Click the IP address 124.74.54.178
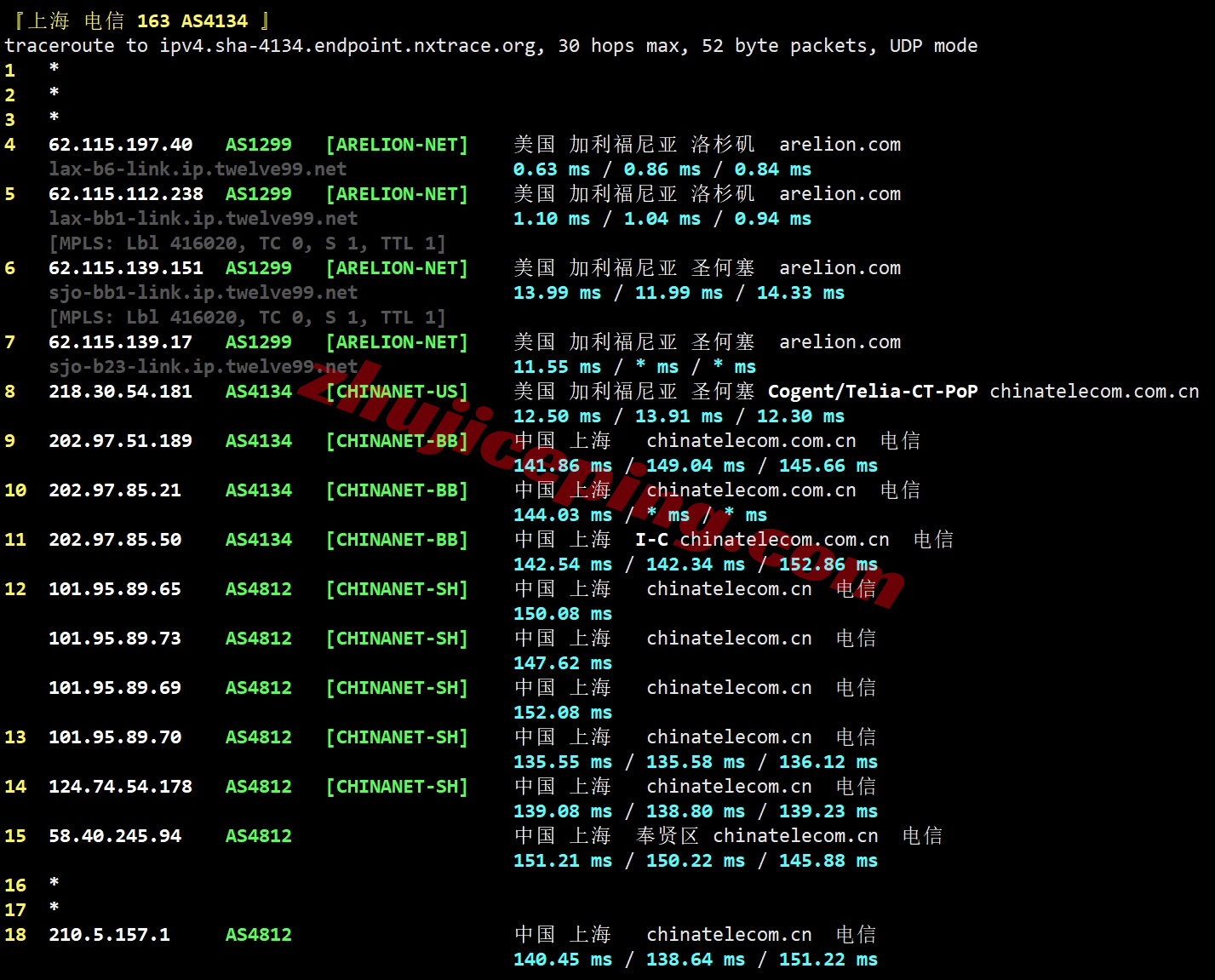 click(x=120, y=787)
